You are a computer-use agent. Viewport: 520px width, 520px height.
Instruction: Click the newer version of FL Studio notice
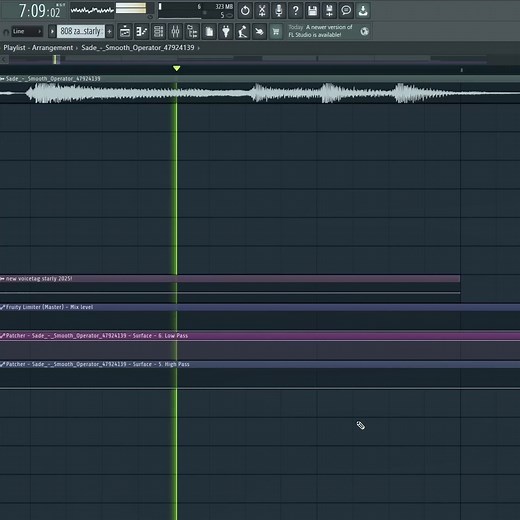320,31
